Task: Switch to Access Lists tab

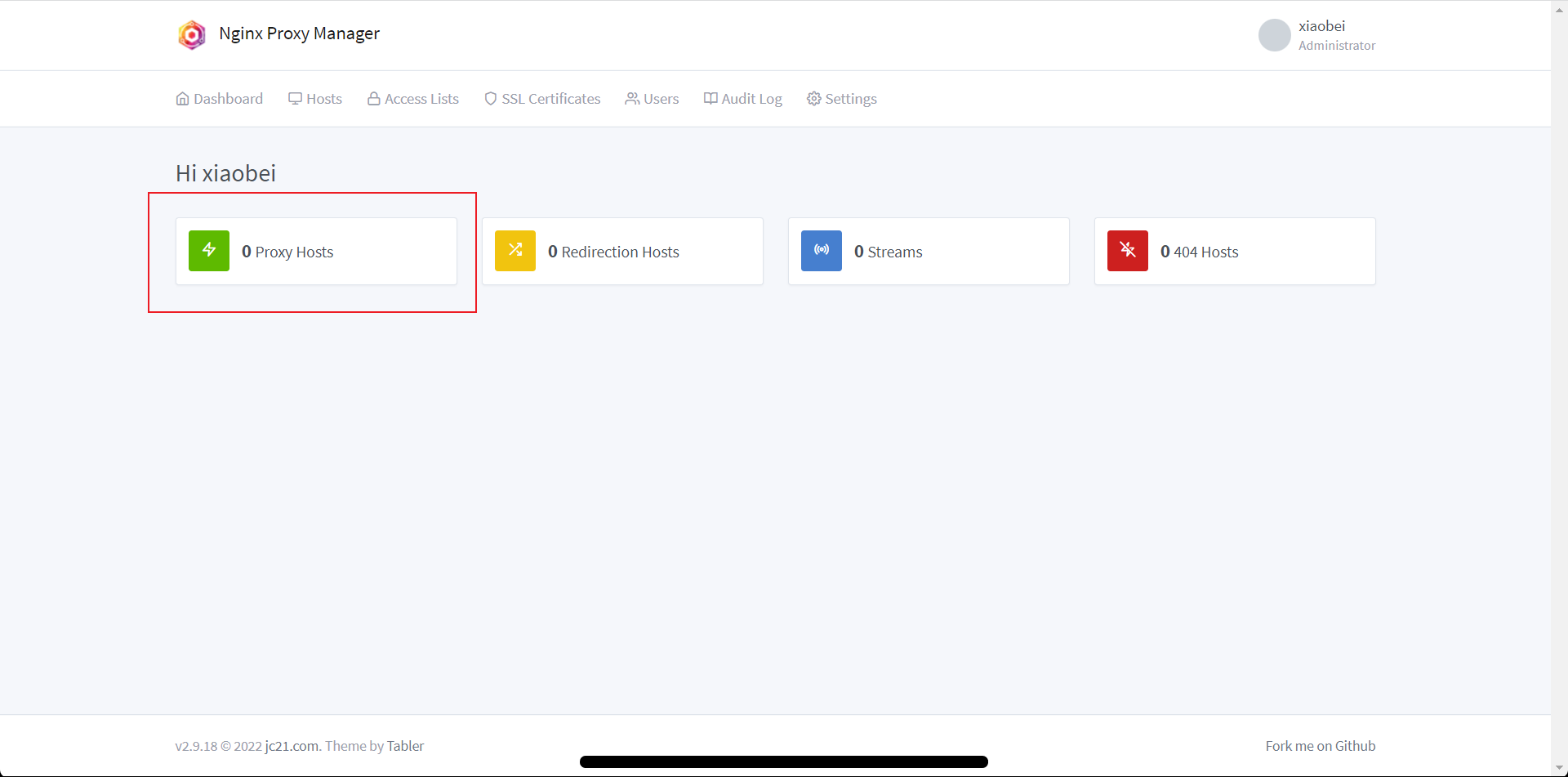Action: pos(413,99)
